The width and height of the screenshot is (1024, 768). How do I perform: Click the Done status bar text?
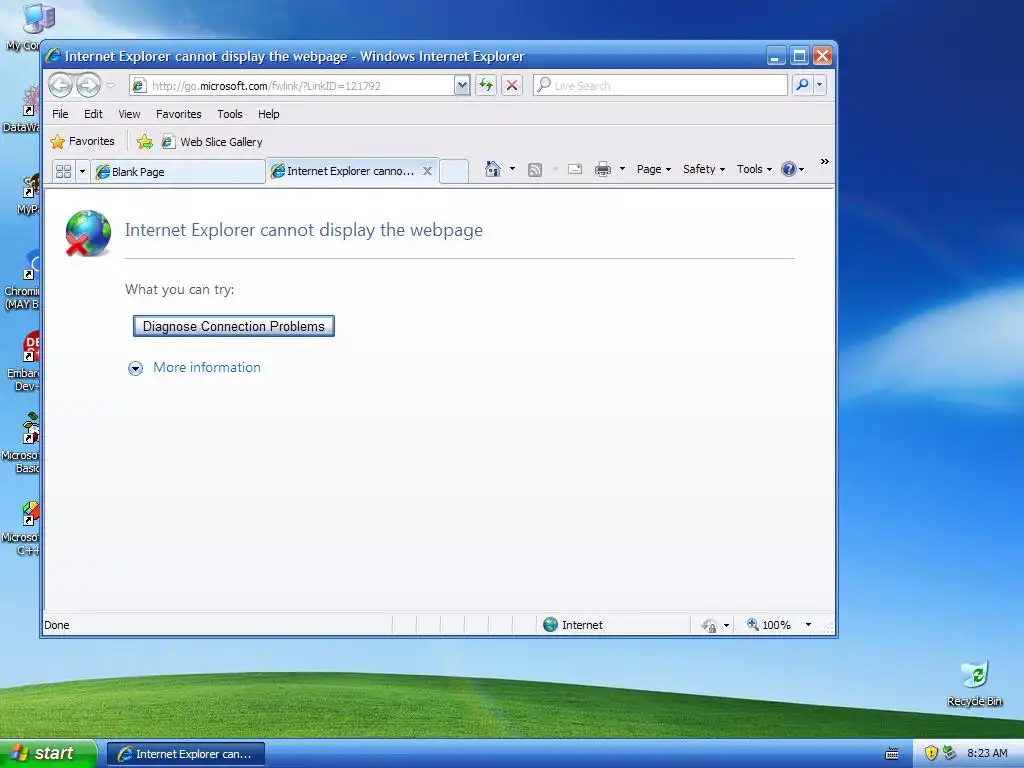click(x=57, y=625)
